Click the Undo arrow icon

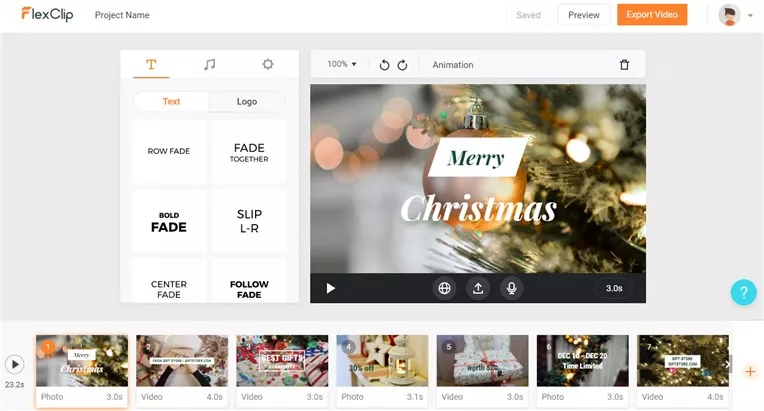384,65
